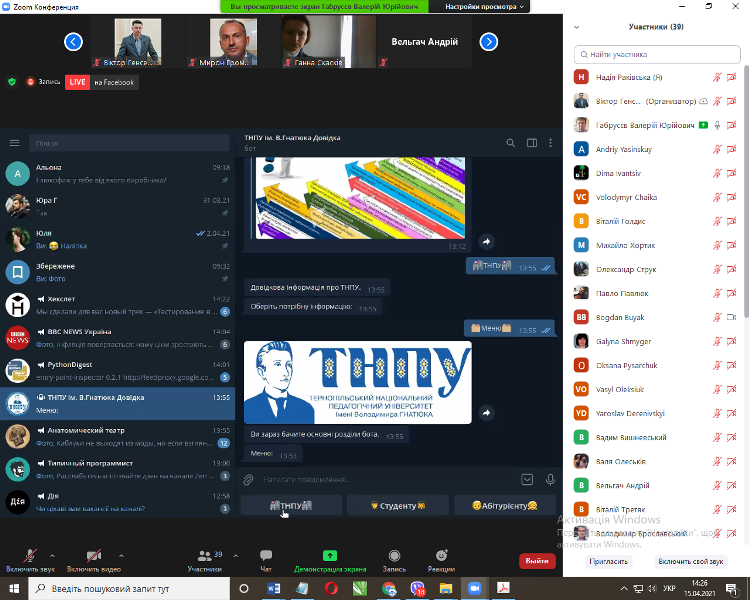Toggle the Запись recording button

(x=394, y=560)
